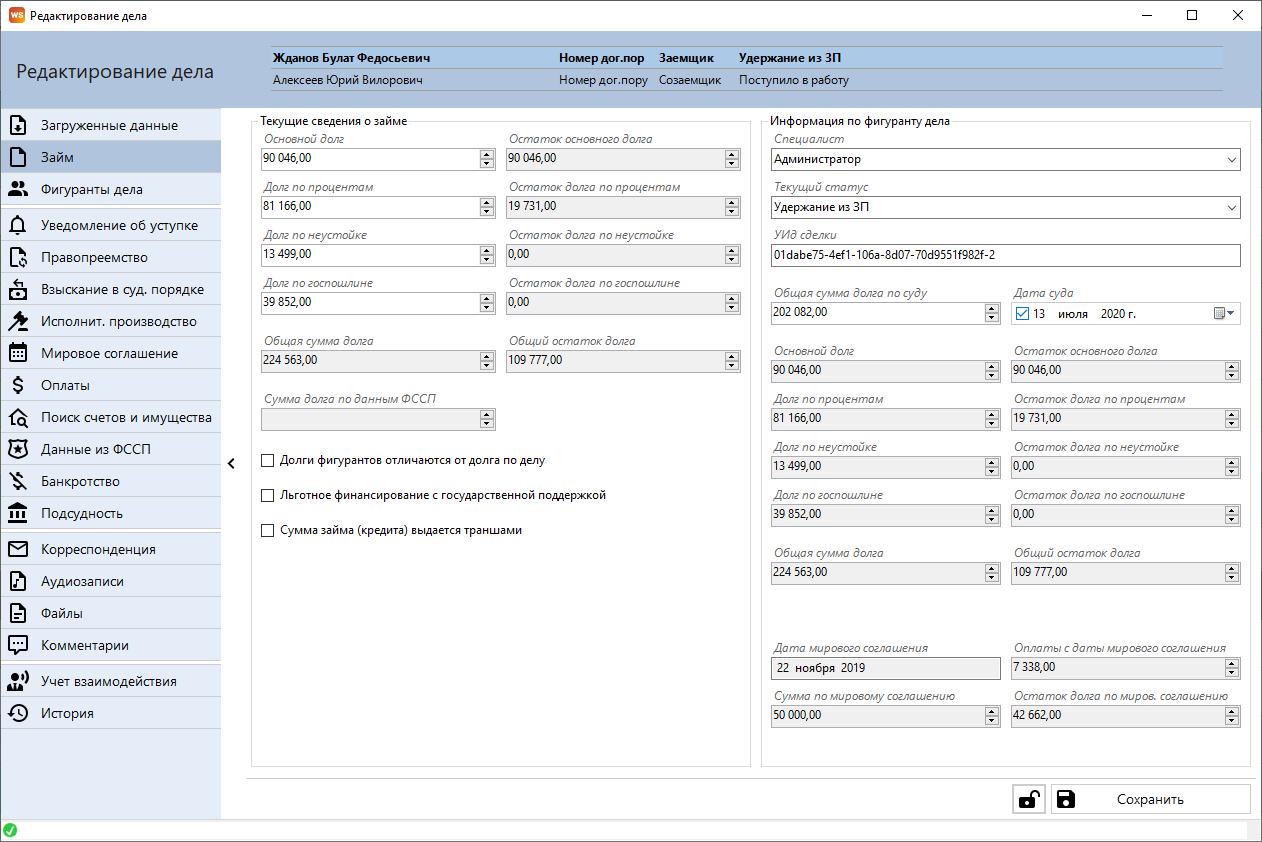
Task: Click the left Долг по неустойке spinner arrows
Action: [x=487, y=254]
